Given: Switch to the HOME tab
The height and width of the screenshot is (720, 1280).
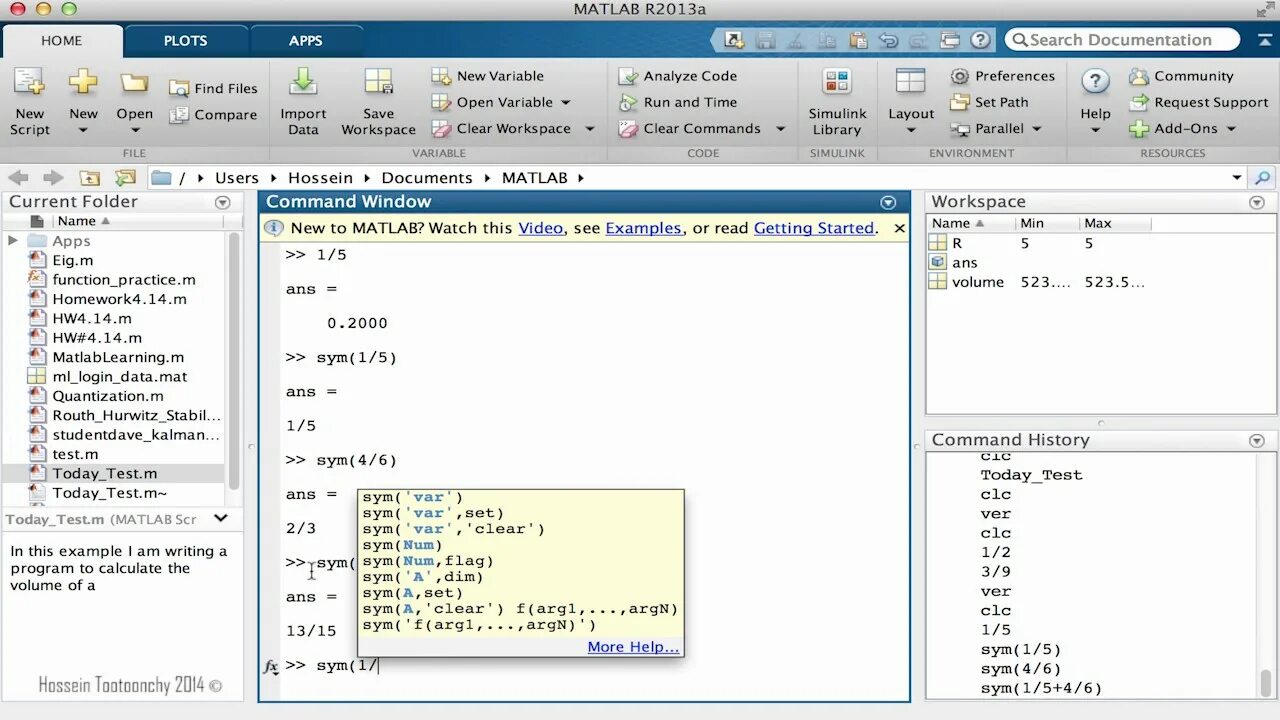Looking at the screenshot, I should coord(62,41).
